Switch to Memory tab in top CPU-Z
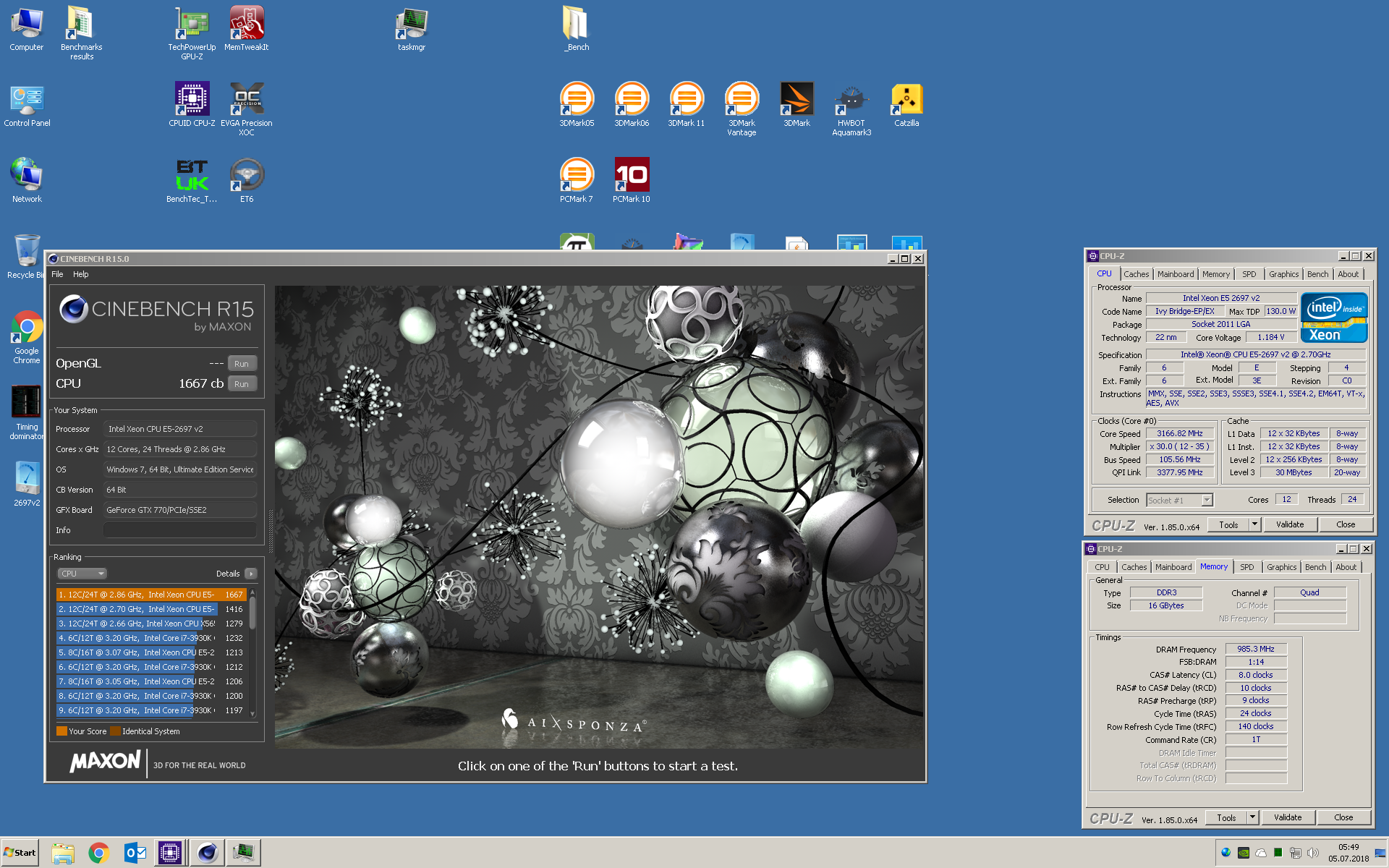The image size is (1389, 868). click(1216, 274)
